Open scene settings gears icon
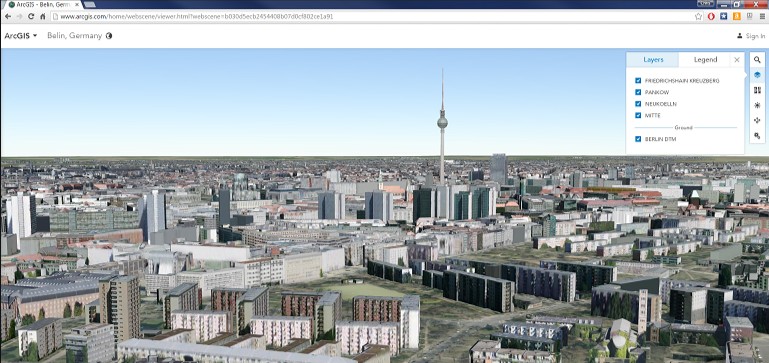The height and width of the screenshot is (363, 769). 757,136
